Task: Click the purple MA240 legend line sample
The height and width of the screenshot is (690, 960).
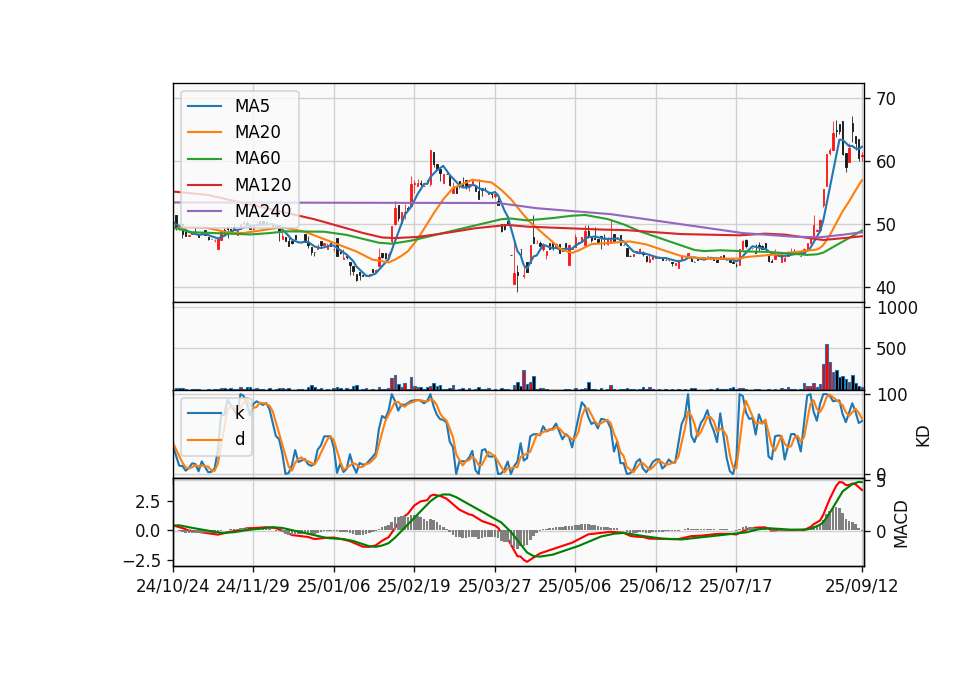Action: [204, 211]
